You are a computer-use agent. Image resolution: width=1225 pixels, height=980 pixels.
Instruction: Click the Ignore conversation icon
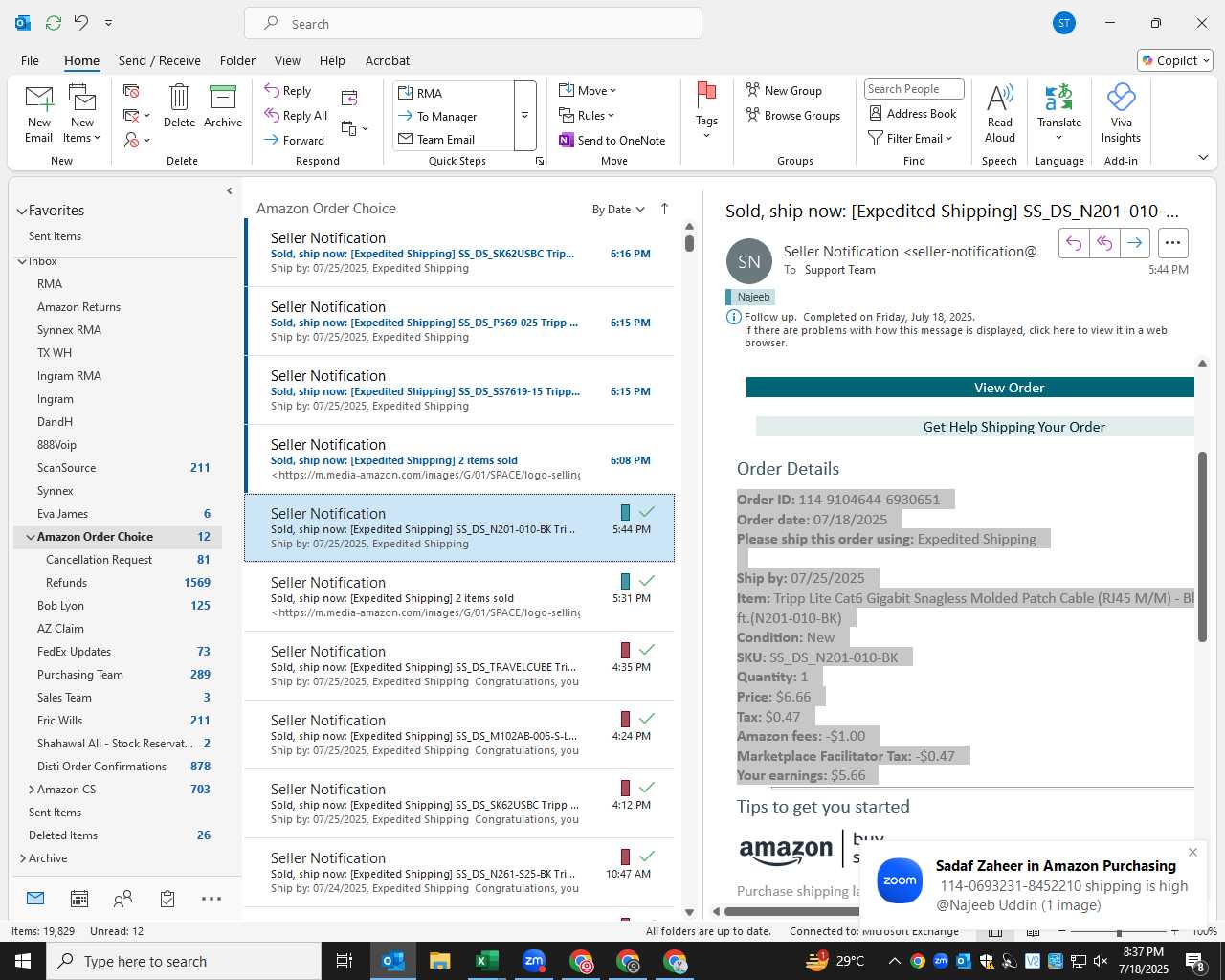click(x=132, y=91)
